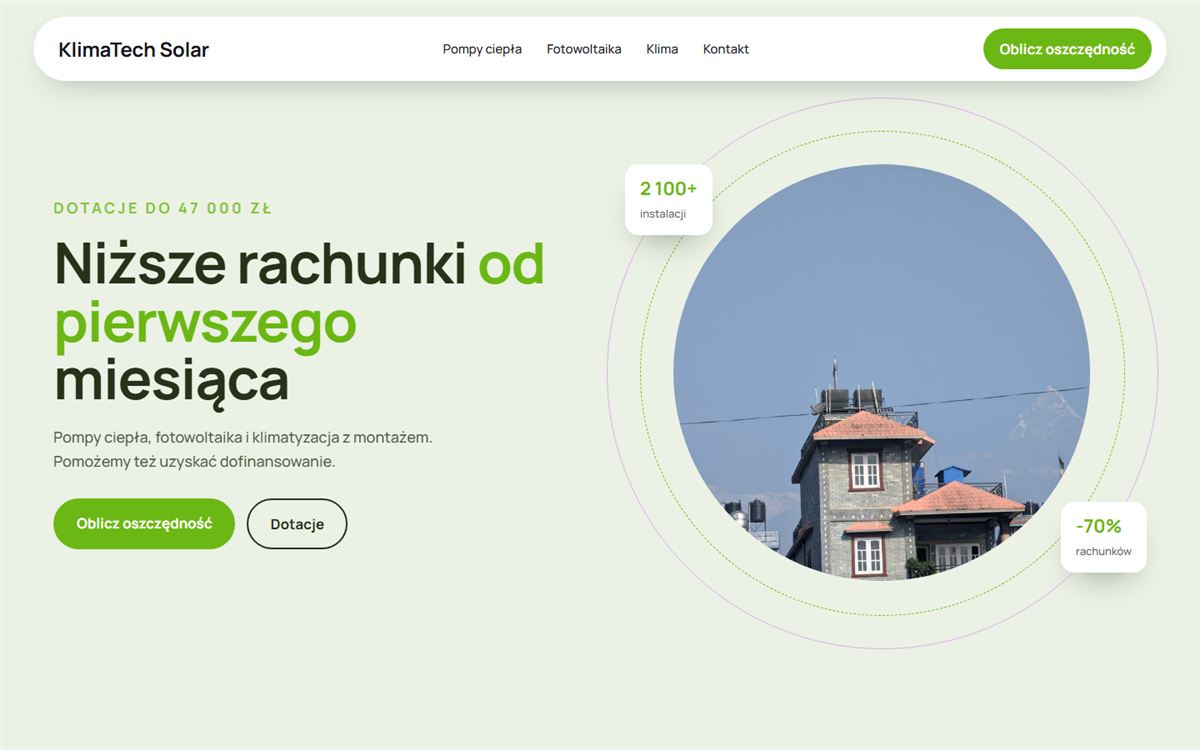
Task: Click the KlimaTech Solar logo
Action: [x=134, y=49]
